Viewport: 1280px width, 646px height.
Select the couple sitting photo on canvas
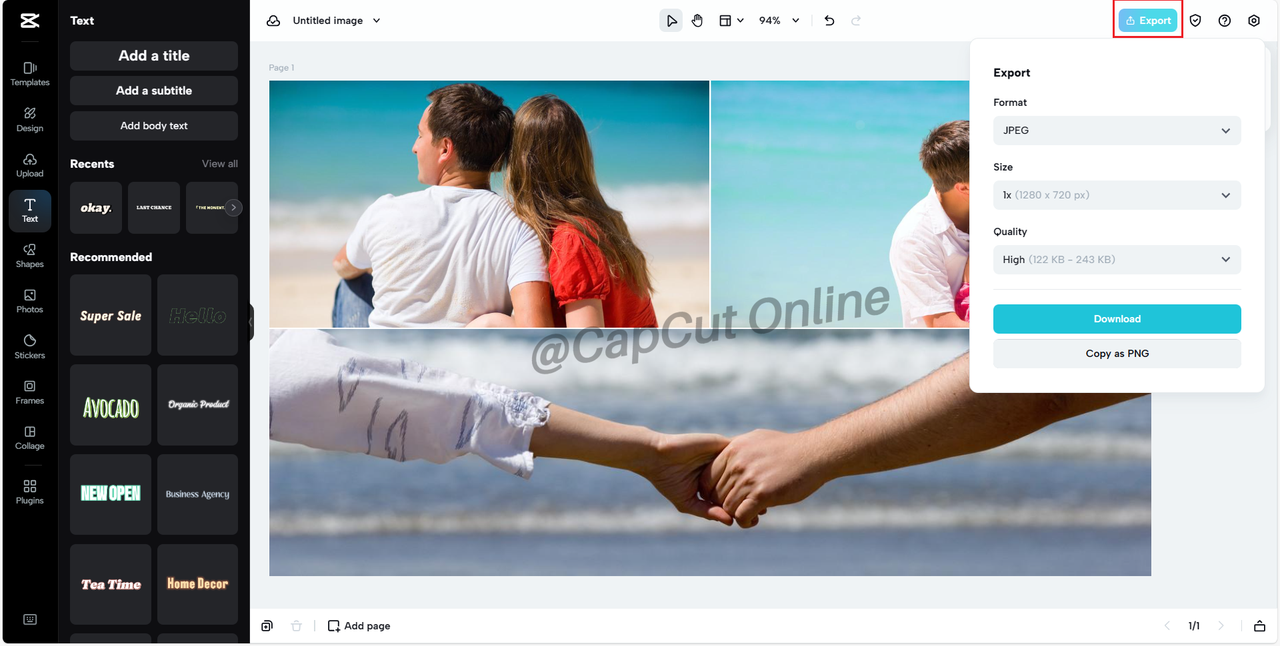pyautogui.click(x=489, y=204)
